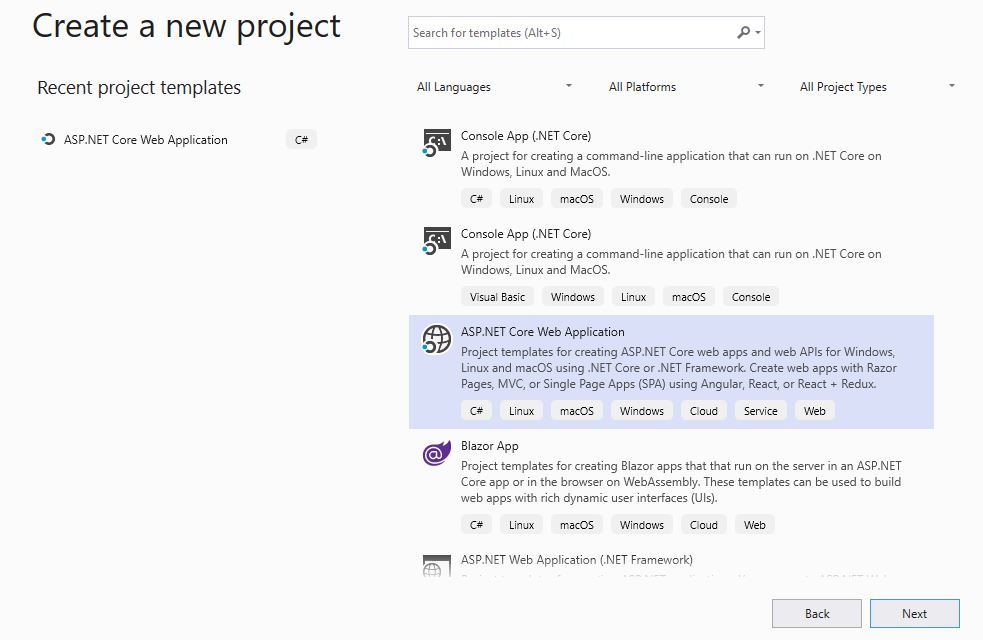
Task: Click the macOS tag on C# Console App
Action: click(x=576, y=199)
